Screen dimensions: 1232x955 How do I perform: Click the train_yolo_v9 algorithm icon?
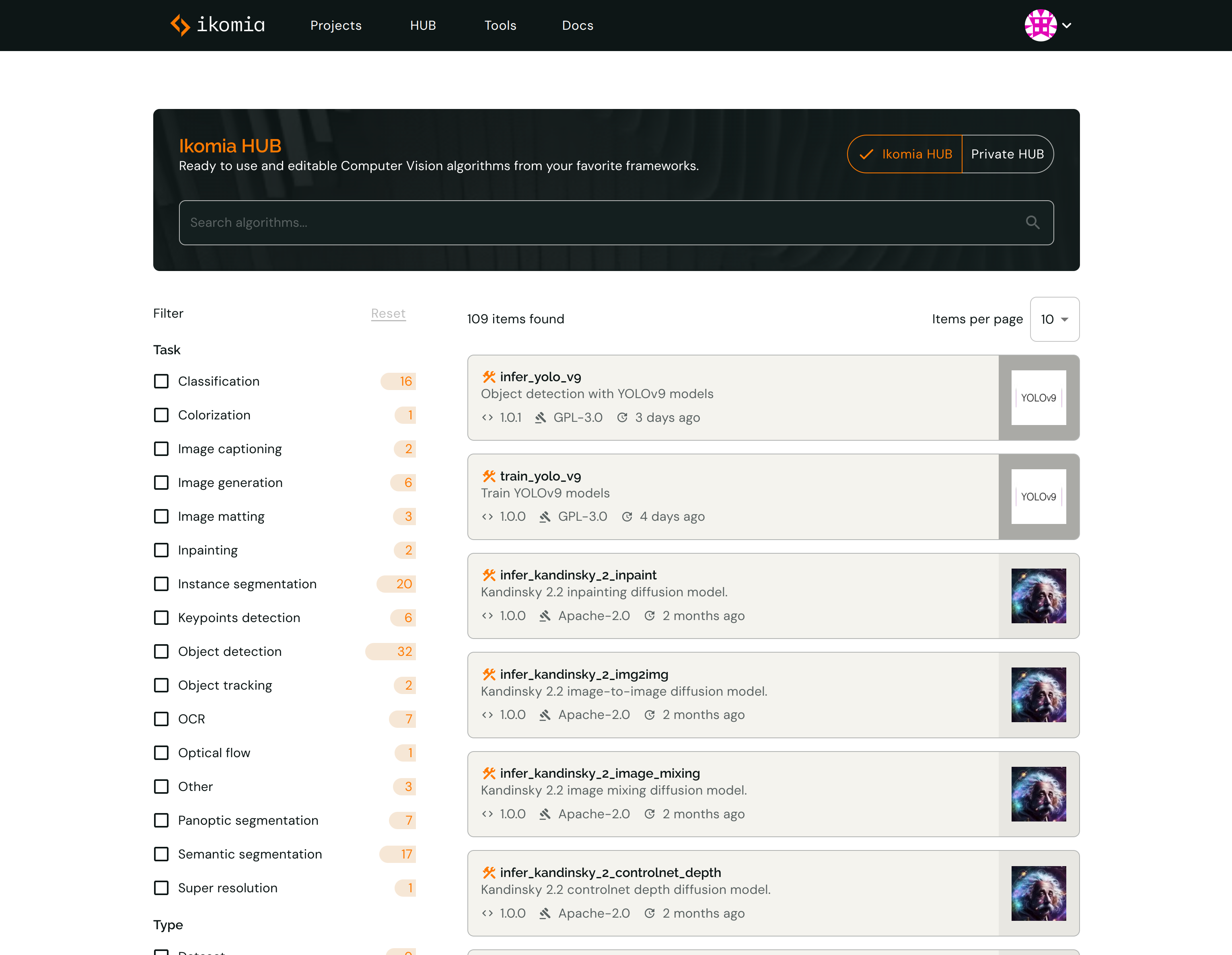(x=1039, y=496)
